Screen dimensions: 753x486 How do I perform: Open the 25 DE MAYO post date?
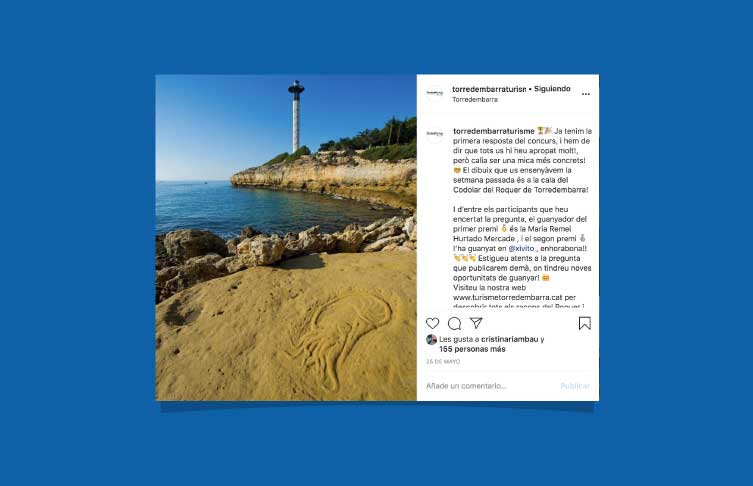[443, 362]
